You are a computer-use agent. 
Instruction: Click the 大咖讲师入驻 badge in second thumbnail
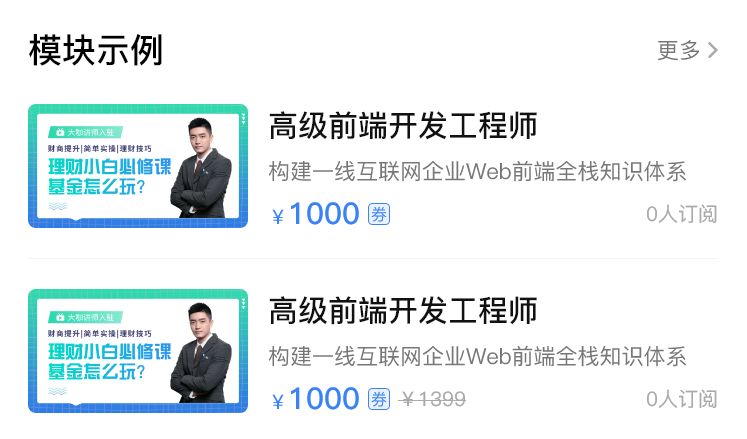coord(85,317)
